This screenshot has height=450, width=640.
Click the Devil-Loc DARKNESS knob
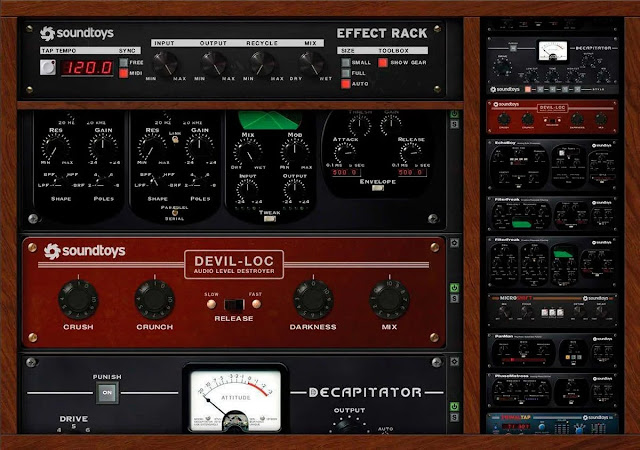point(313,299)
